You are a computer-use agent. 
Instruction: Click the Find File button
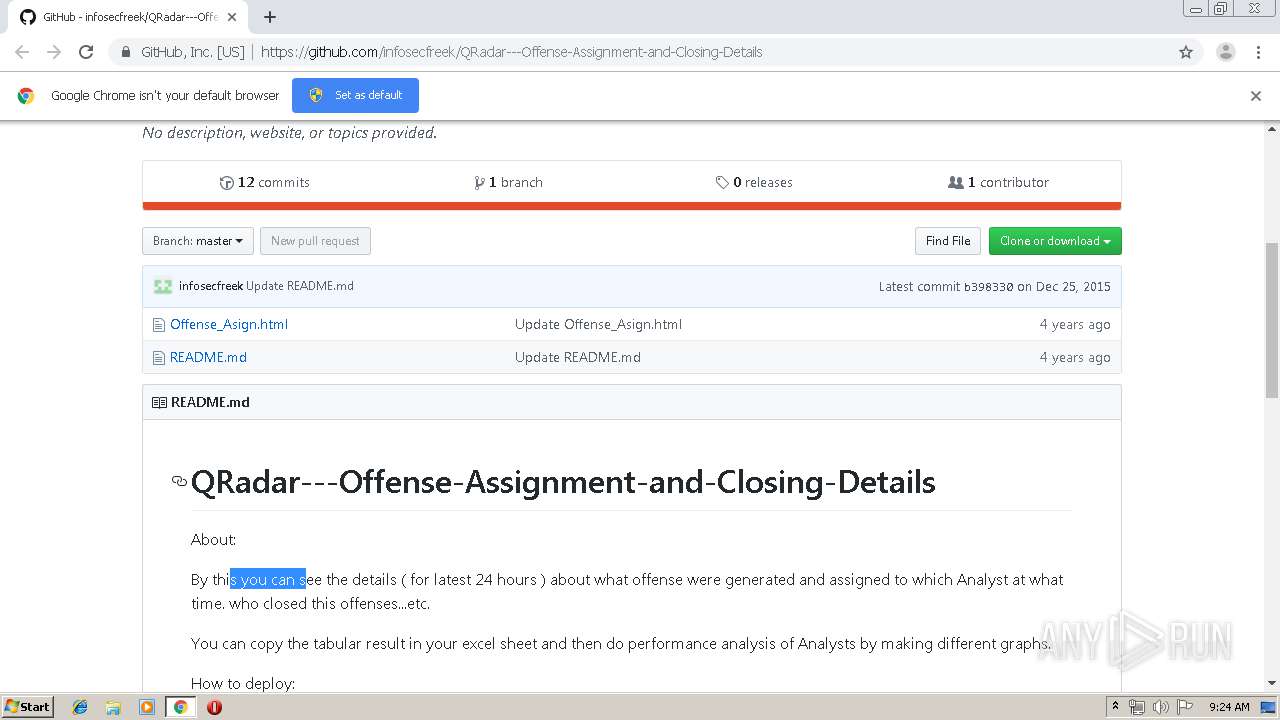click(x=947, y=241)
